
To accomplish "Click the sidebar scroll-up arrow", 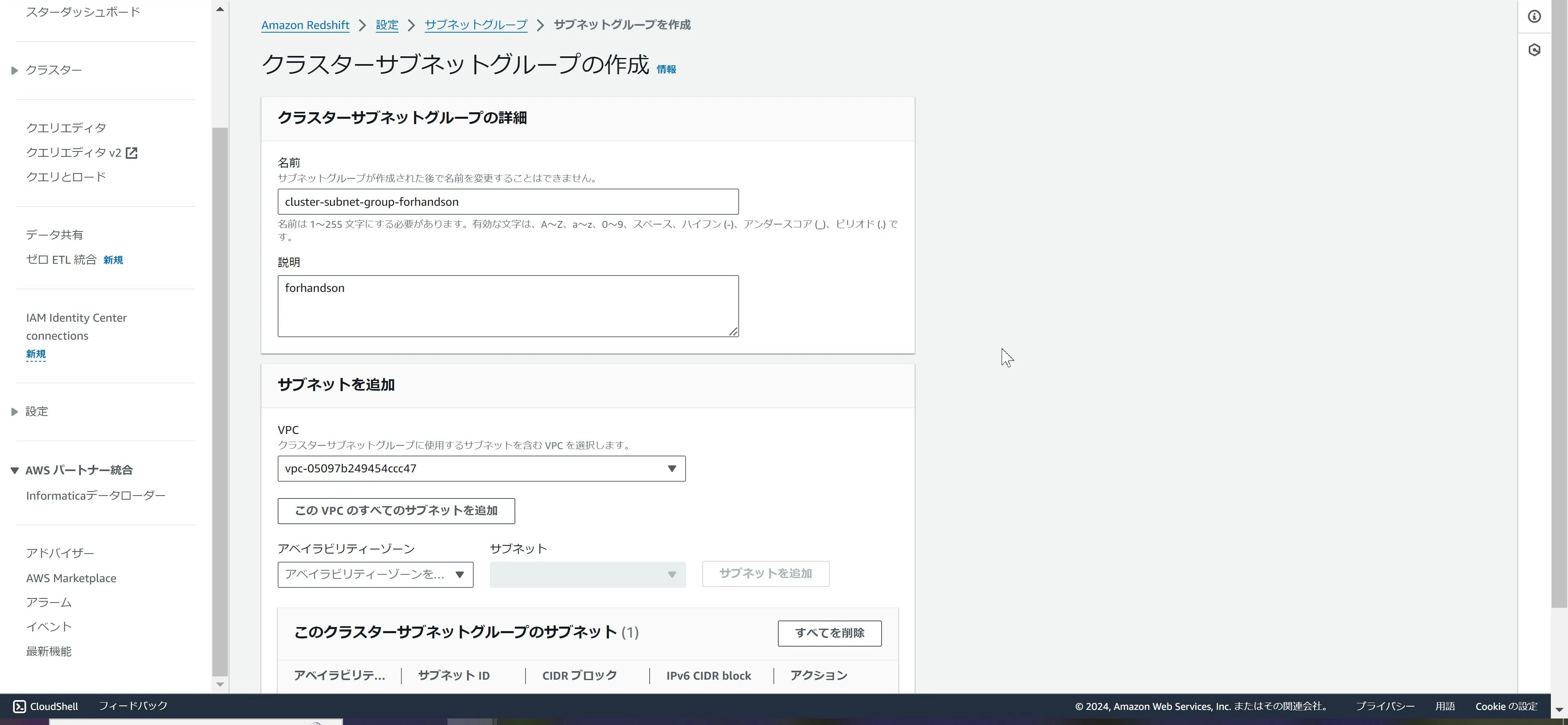I will pyautogui.click(x=220, y=9).
